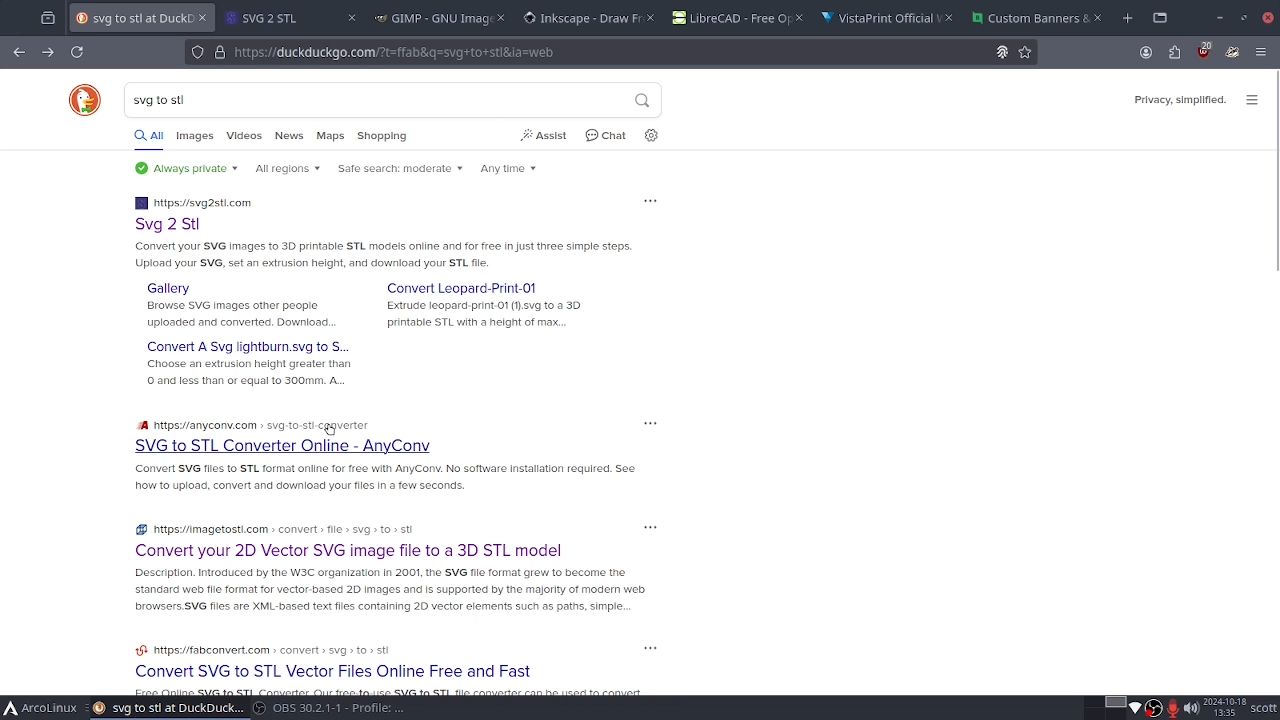1280x720 pixels.
Task: Open the search settings gear icon
Action: click(651, 136)
